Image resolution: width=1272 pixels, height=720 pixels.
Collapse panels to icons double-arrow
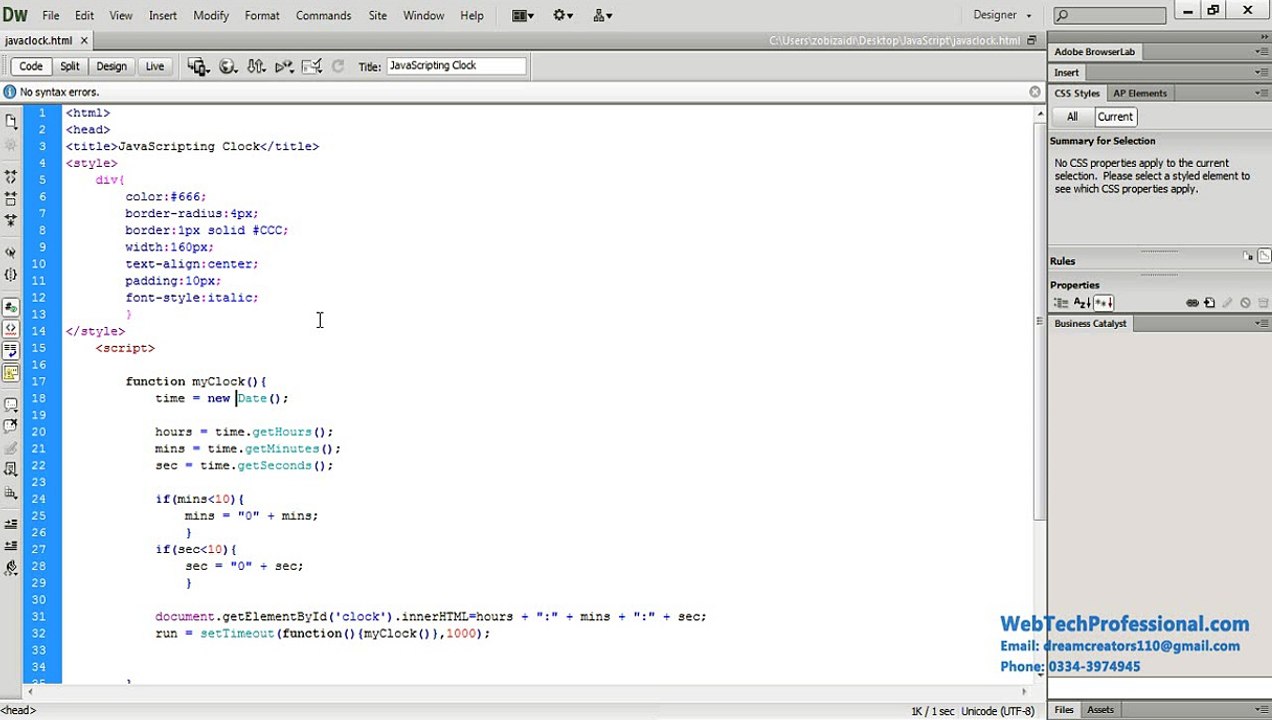click(1263, 36)
